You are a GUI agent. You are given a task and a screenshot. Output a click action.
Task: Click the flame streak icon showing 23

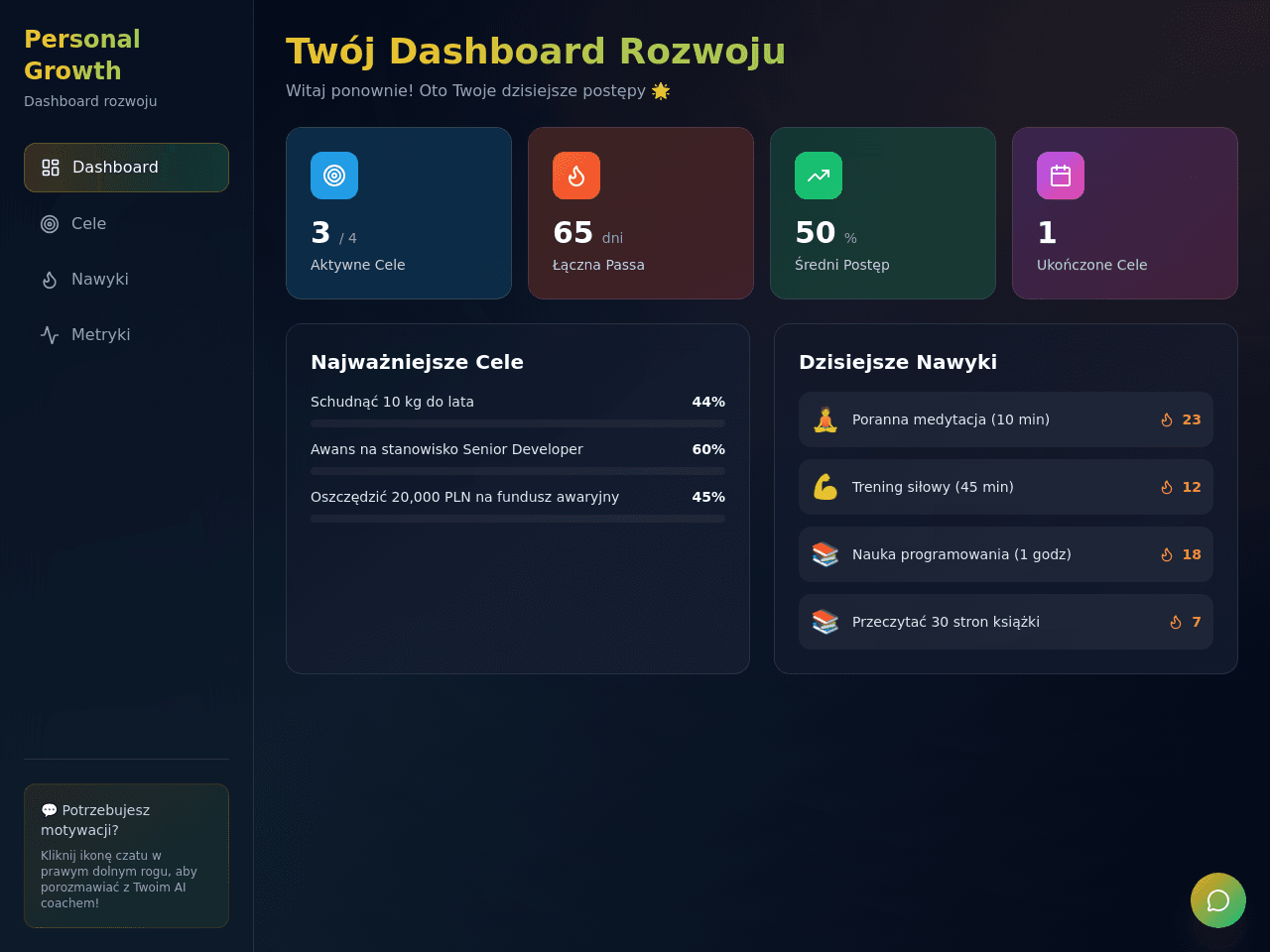pyautogui.click(x=1167, y=419)
